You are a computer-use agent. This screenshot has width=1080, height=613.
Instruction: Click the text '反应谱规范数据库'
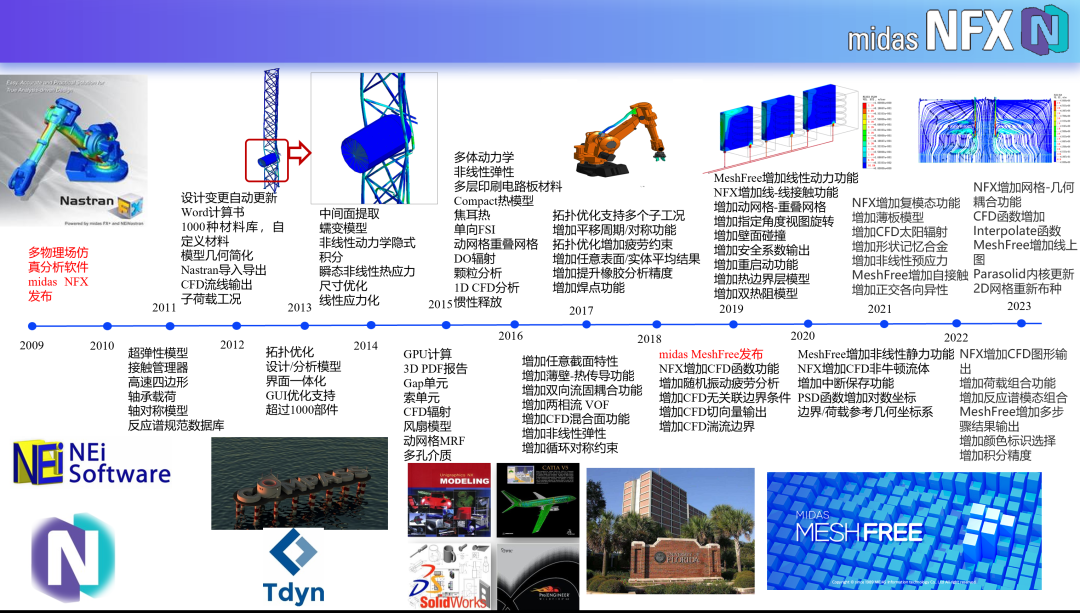click(x=176, y=426)
